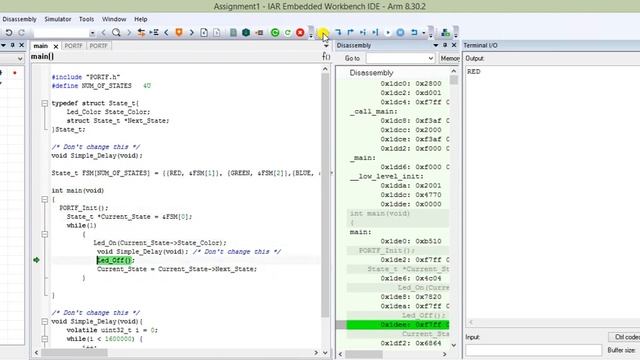Collapse the typedef struct State_t block
Image resolution: width=640 pixels, height=360 pixels.
pyautogui.click(x=44, y=103)
